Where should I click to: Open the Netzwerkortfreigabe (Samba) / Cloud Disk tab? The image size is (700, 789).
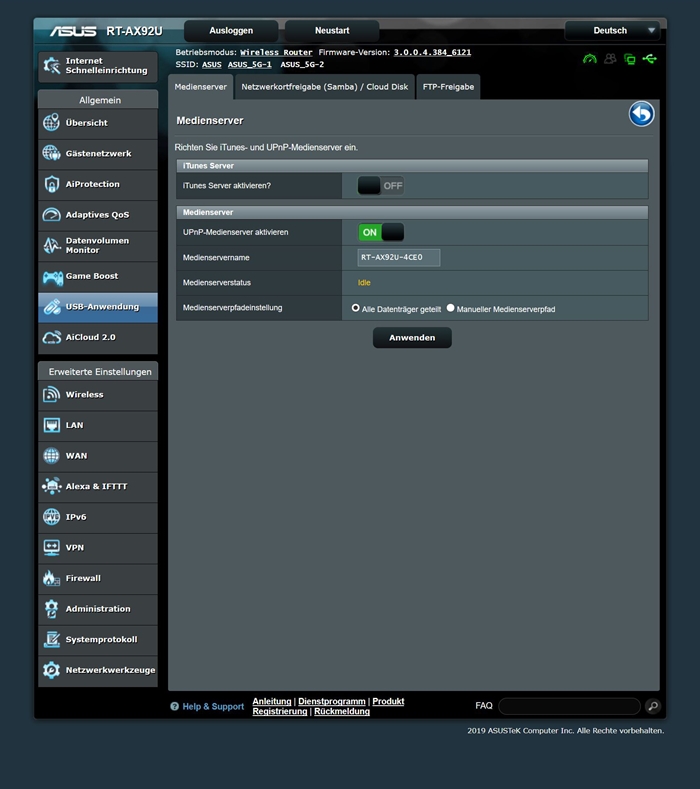[x=325, y=87]
